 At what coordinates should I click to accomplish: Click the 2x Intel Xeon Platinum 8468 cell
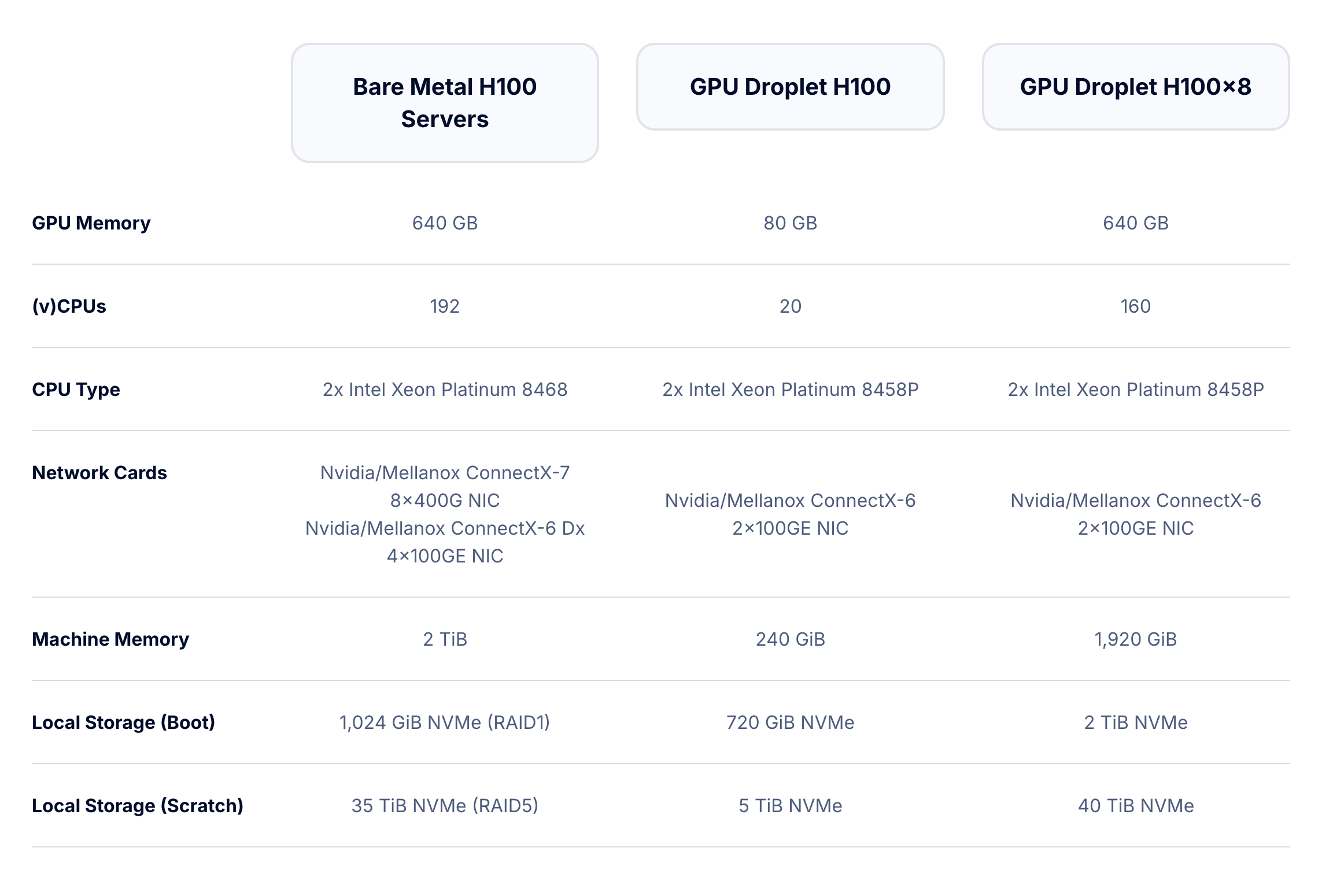(x=445, y=390)
